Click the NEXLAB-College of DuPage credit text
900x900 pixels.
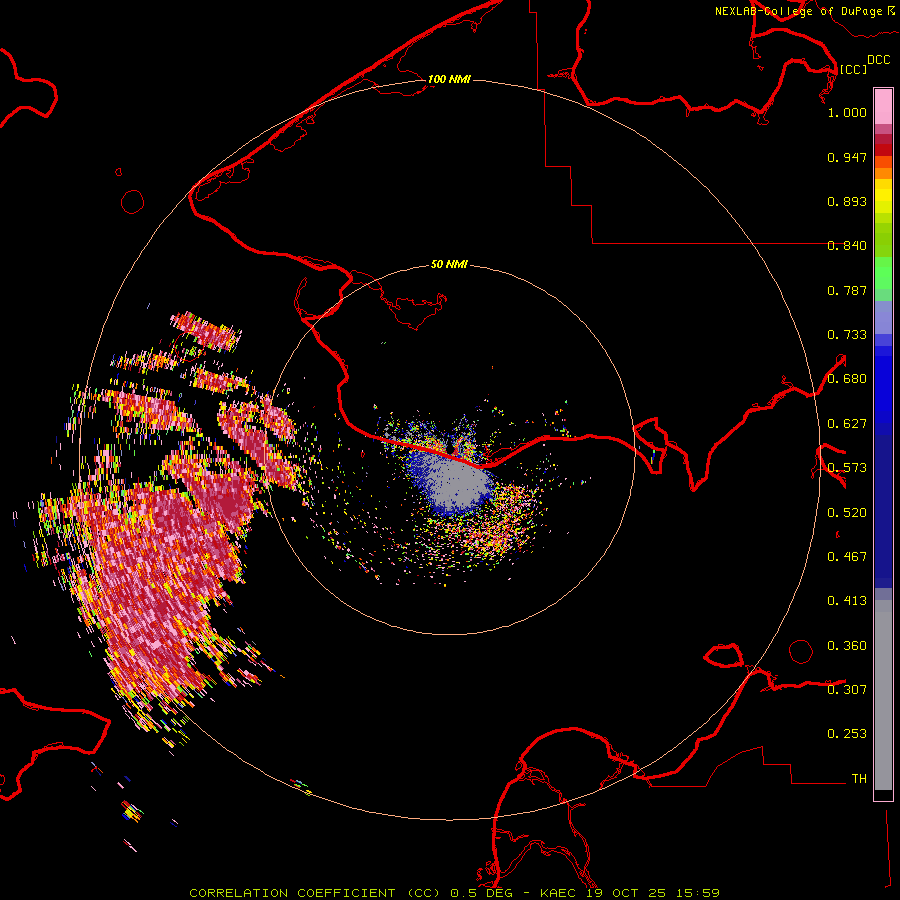799,11
